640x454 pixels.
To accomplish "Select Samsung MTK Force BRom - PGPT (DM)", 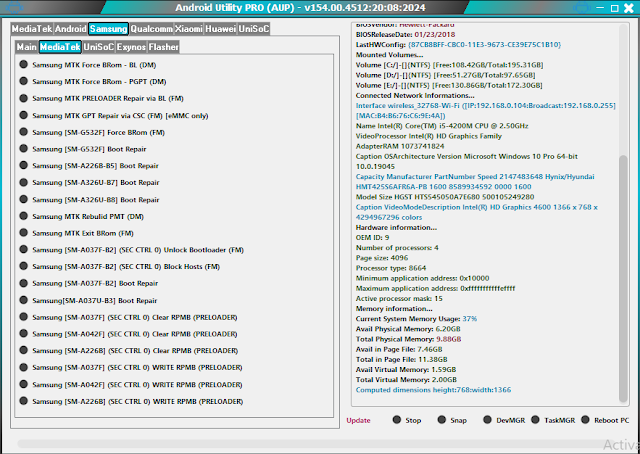I will click(93, 82).
